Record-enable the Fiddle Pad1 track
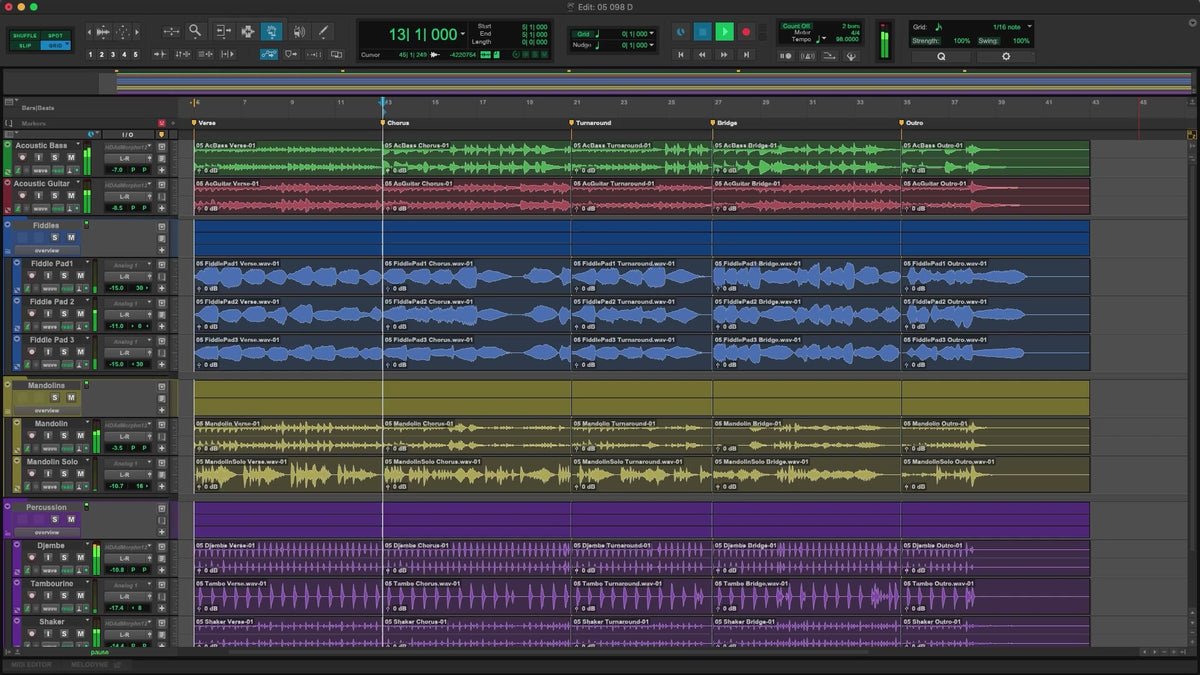Image resolution: width=1200 pixels, height=675 pixels. point(31,275)
